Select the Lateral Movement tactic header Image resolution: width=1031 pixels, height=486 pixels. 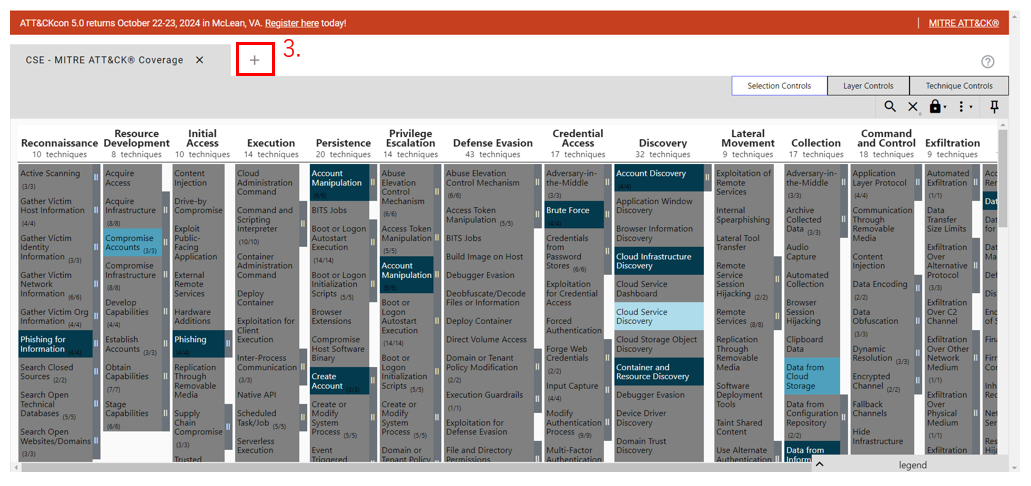tap(748, 138)
